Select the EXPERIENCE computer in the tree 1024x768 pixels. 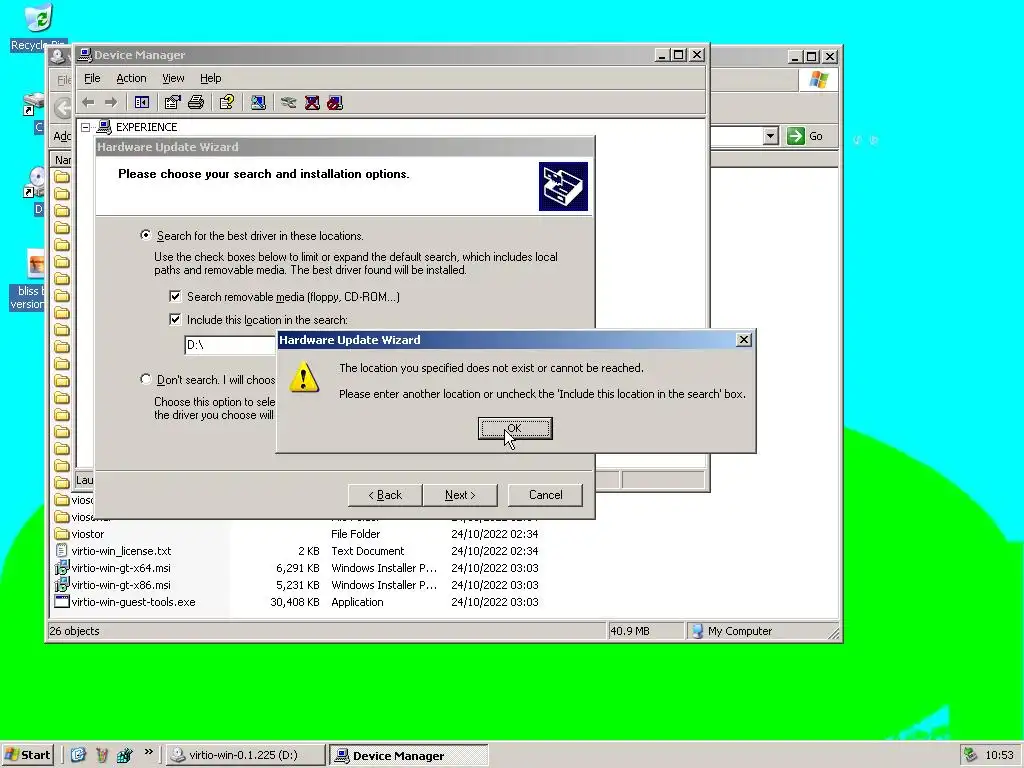146,127
